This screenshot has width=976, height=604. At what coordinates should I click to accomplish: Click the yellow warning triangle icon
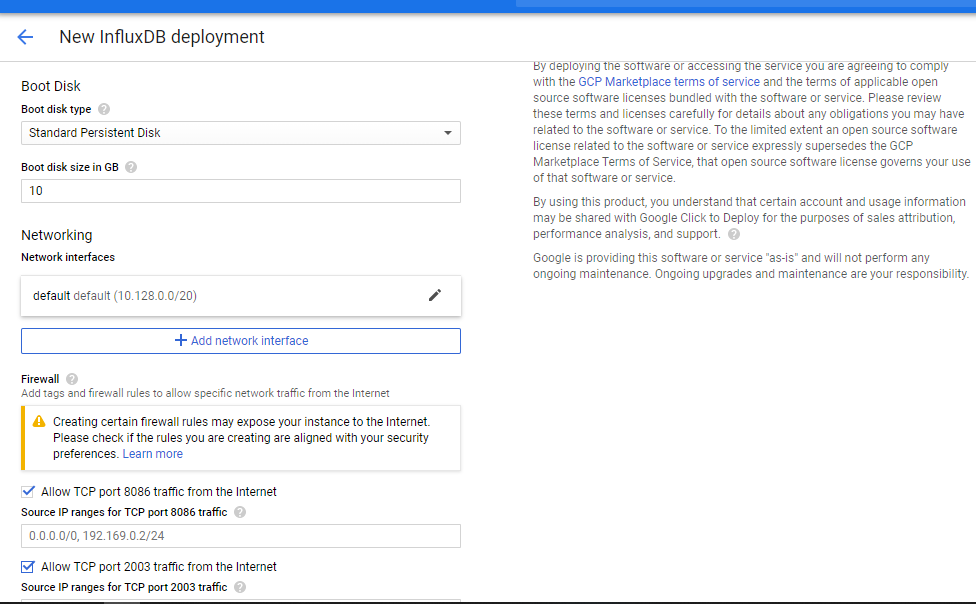39,422
